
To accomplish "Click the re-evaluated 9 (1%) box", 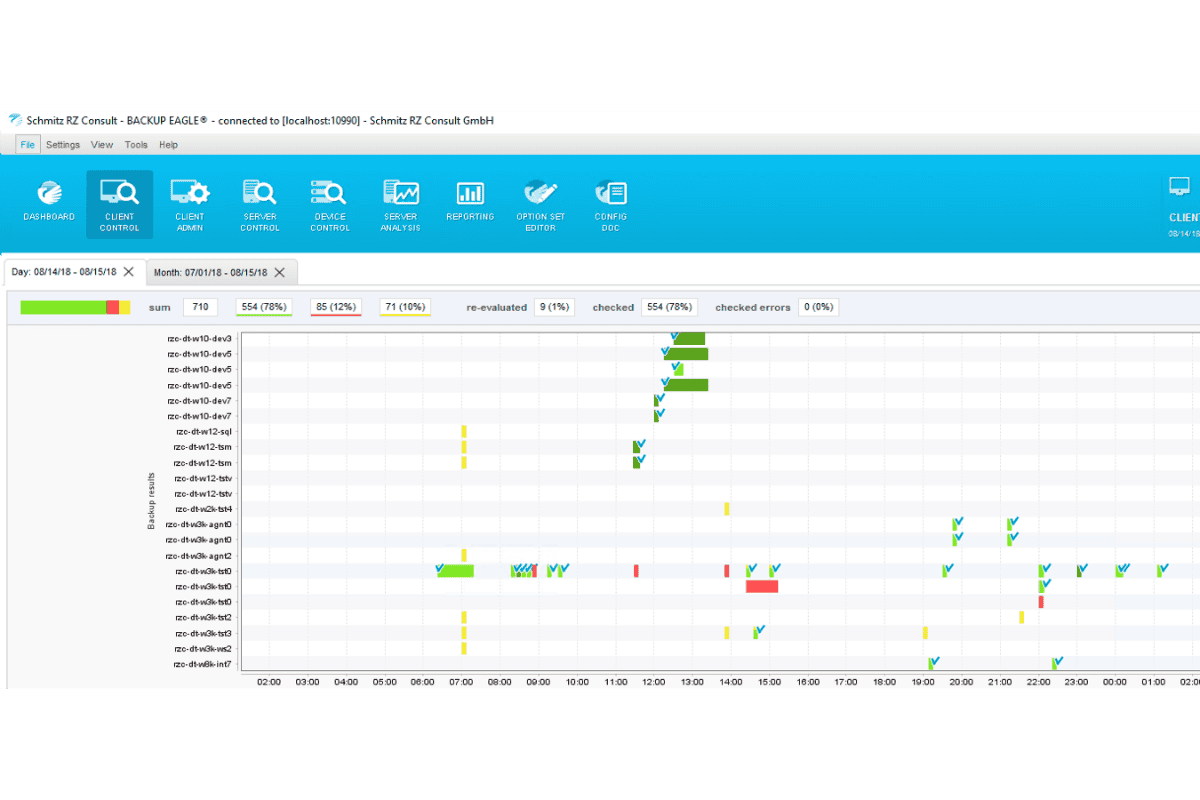I will point(554,307).
